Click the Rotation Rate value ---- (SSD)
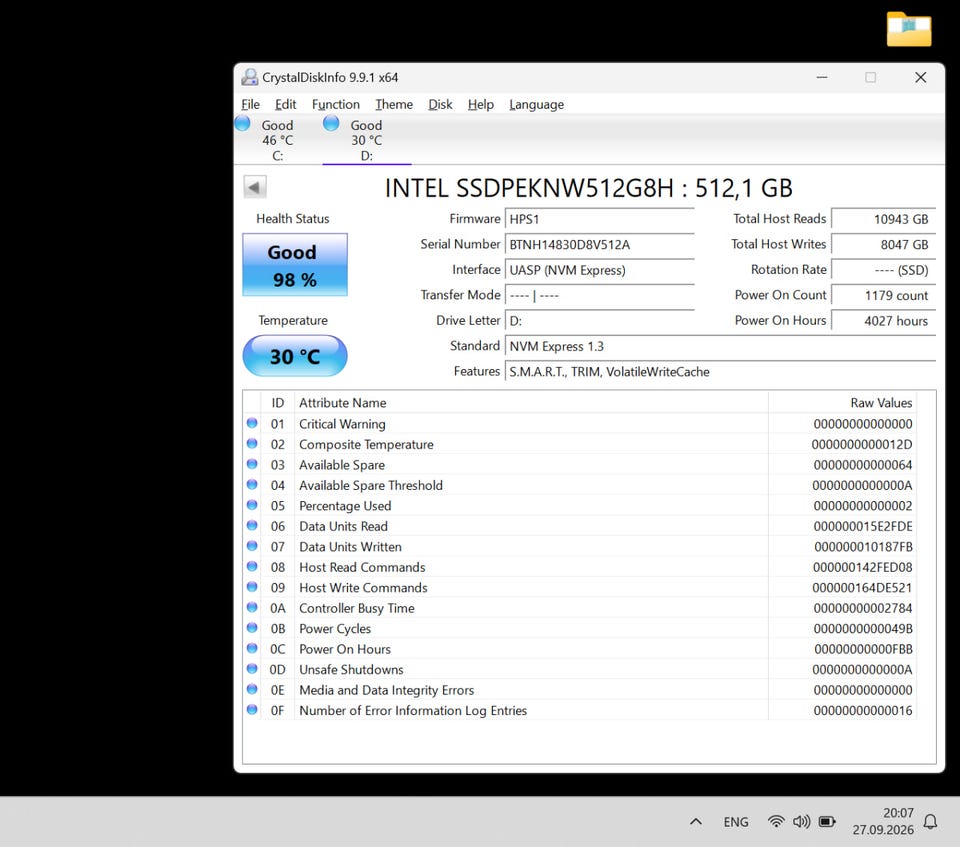Viewport: 960px width, 847px height. 883,270
